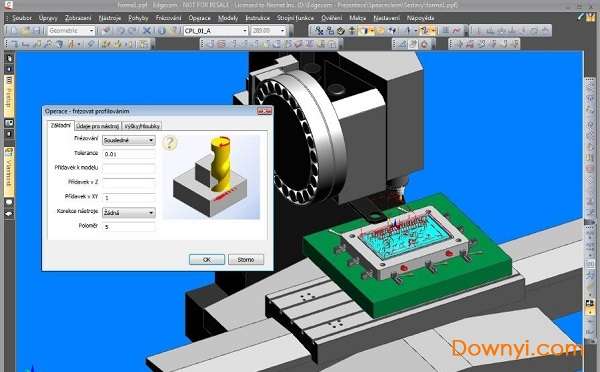Open the 200.00 level dropdown in toolbar
600x372 pixels.
[269, 31]
